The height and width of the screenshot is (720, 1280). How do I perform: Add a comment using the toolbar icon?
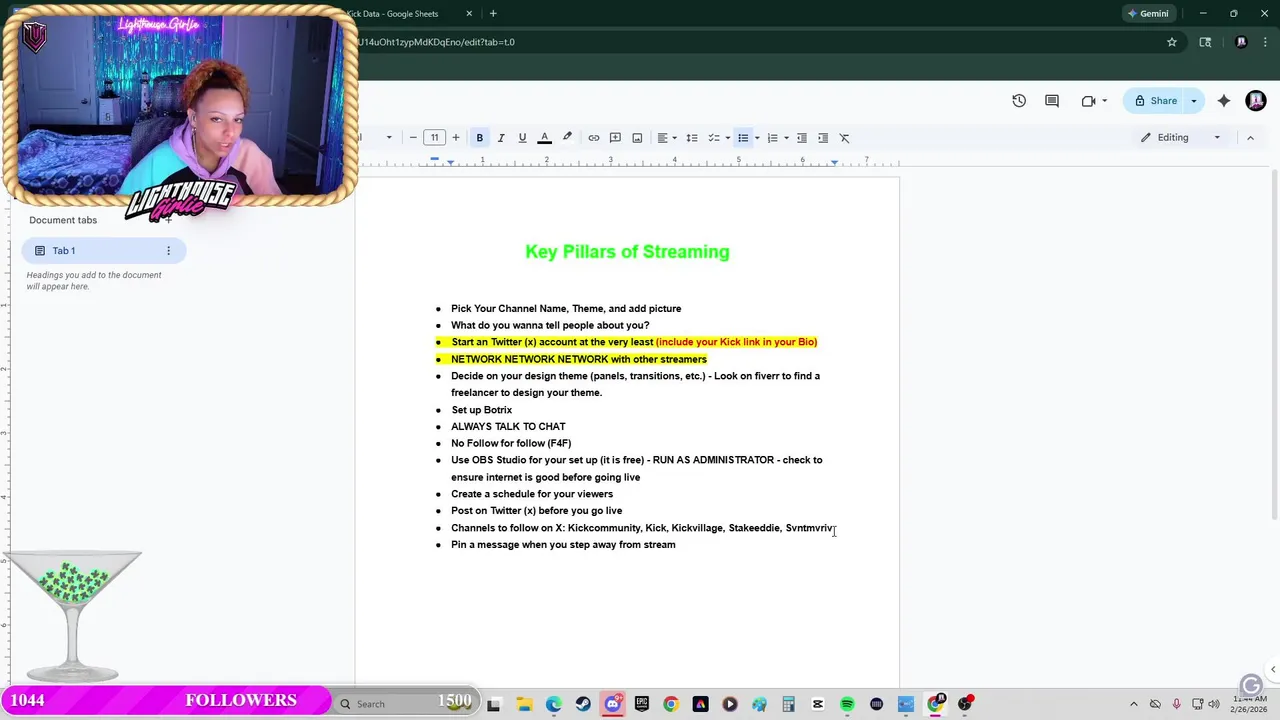(615, 138)
